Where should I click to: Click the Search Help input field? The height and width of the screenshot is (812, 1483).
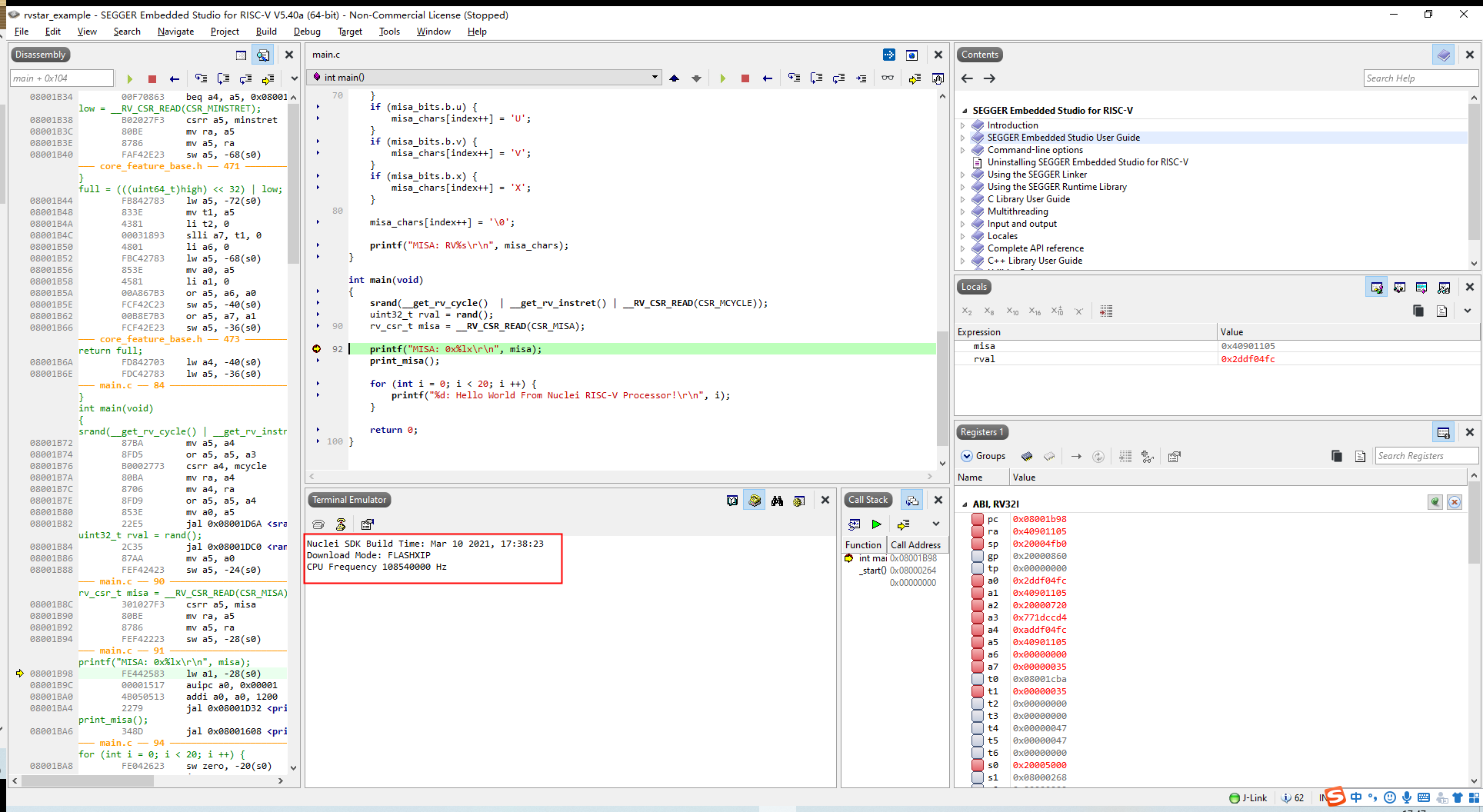1420,78
